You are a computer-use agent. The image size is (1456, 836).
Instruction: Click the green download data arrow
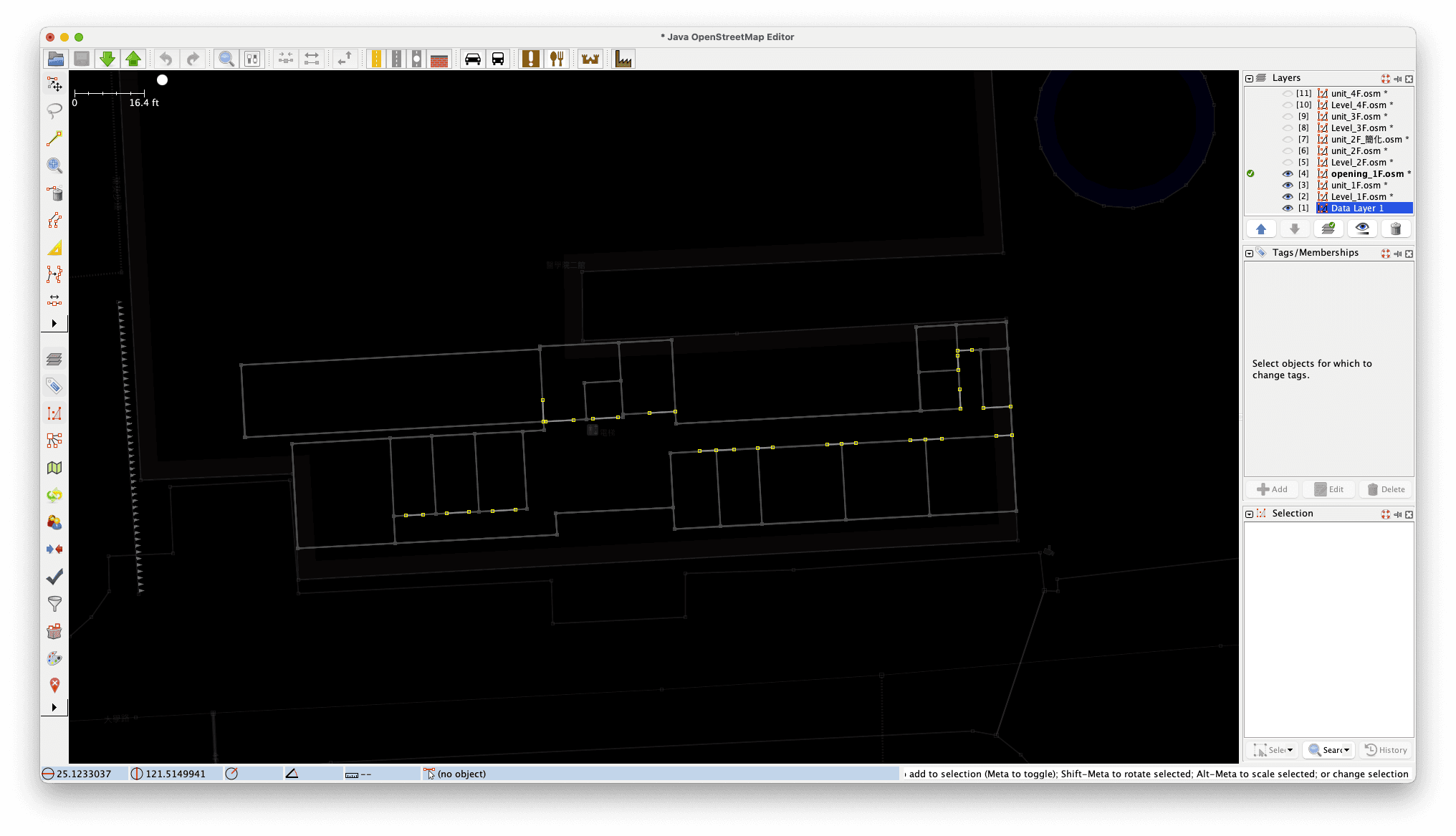click(x=107, y=59)
